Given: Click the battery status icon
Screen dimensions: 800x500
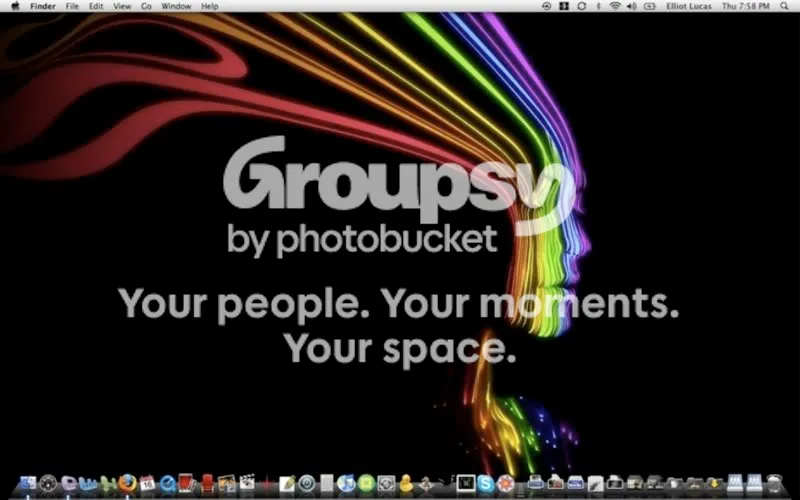Looking at the screenshot, I should (649, 6).
